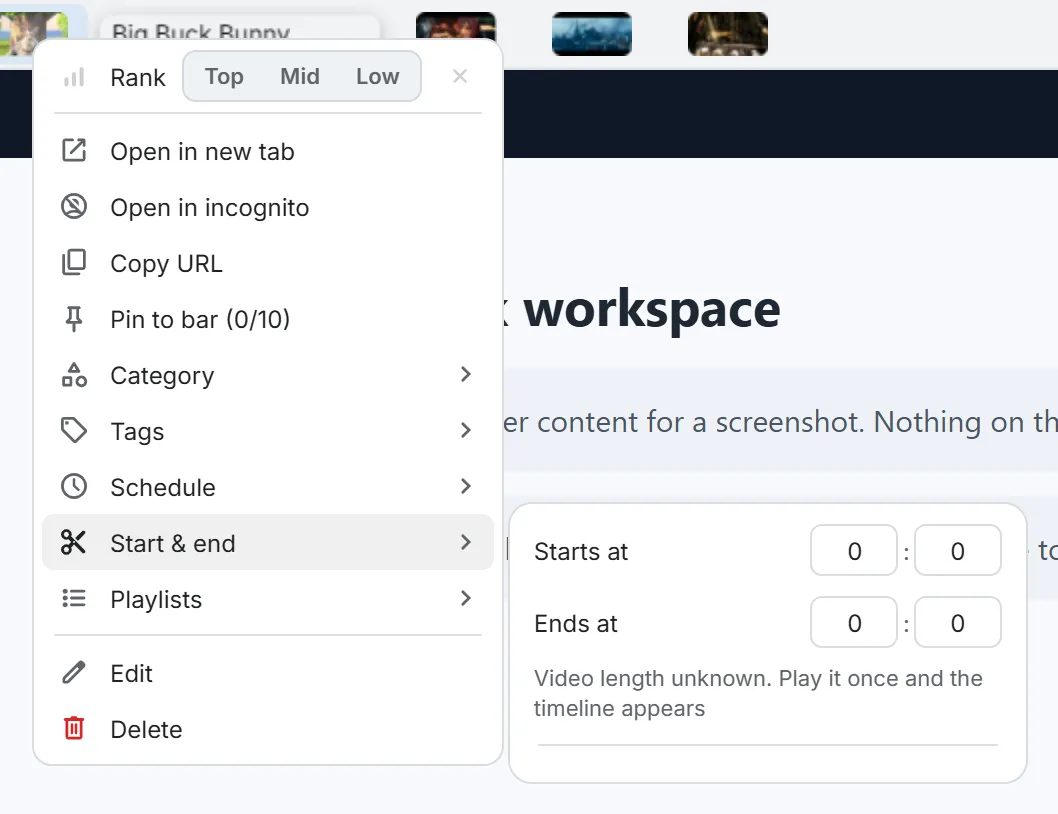This screenshot has height=814, width=1058.
Task: Set rank to Low
Action: tap(378, 76)
